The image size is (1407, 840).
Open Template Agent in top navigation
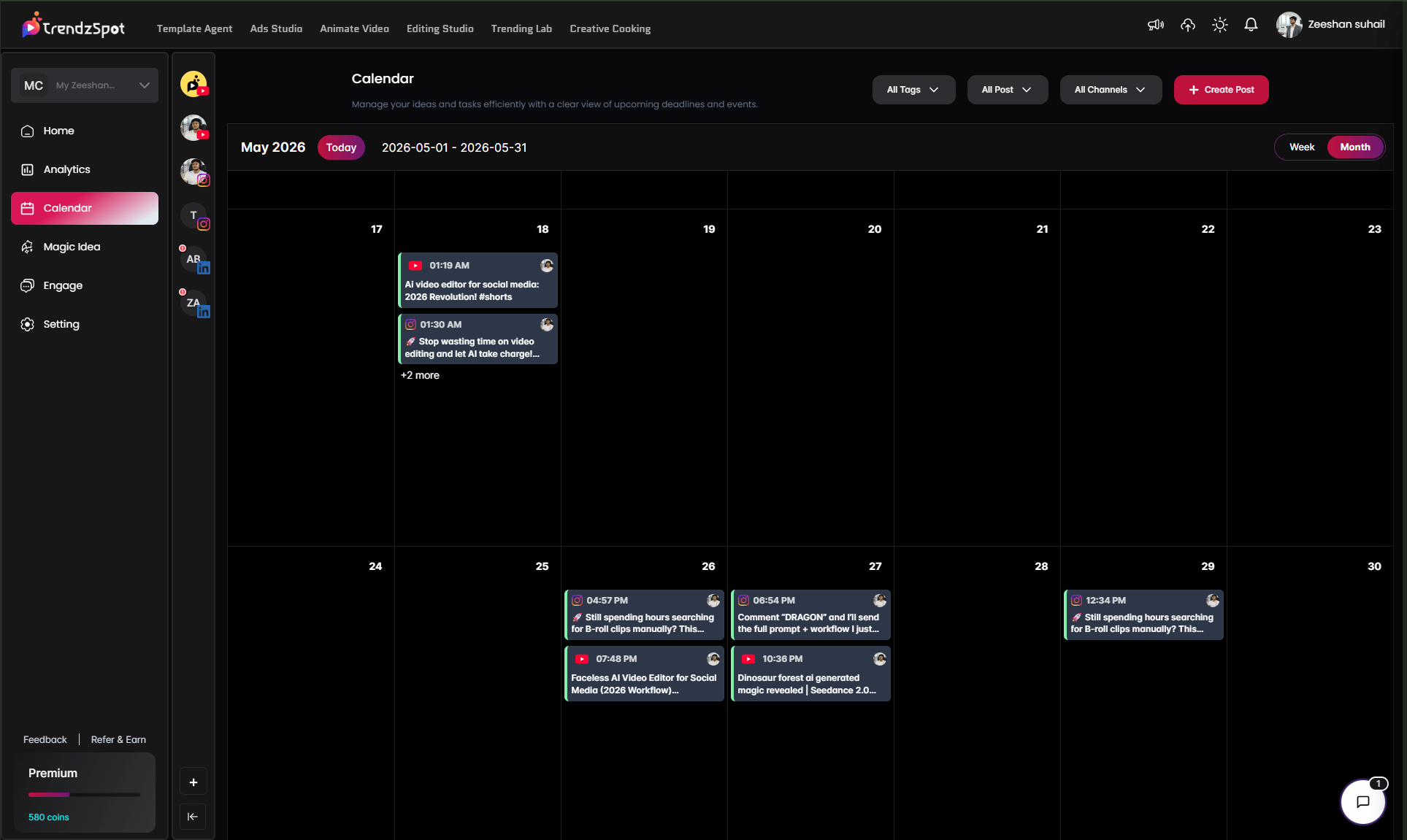click(194, 28)
